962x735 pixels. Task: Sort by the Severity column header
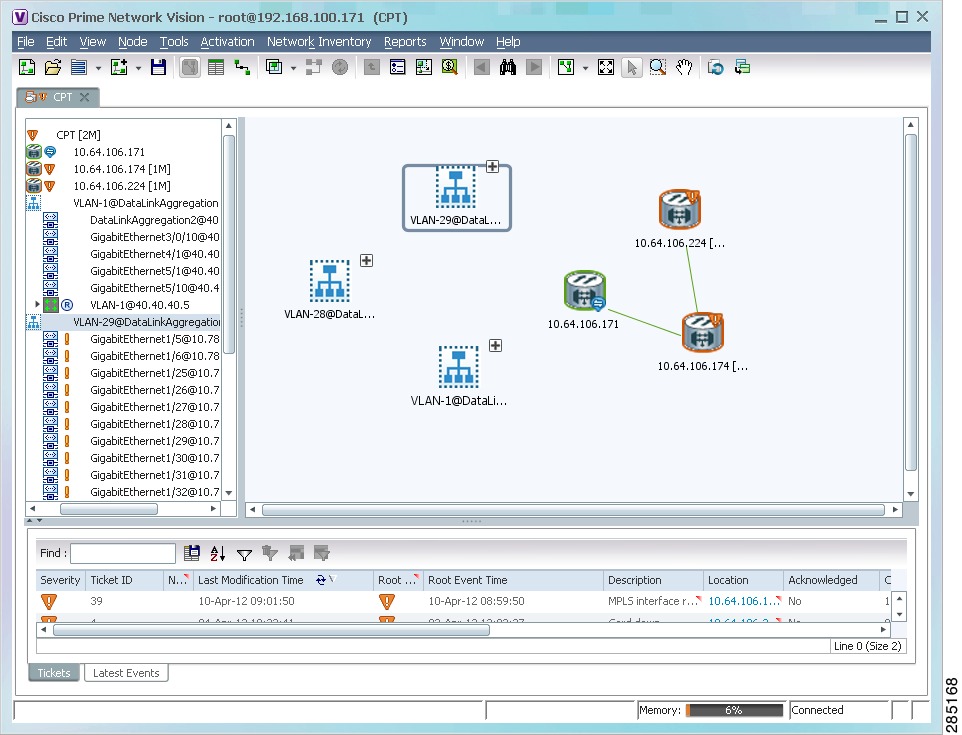60,580
